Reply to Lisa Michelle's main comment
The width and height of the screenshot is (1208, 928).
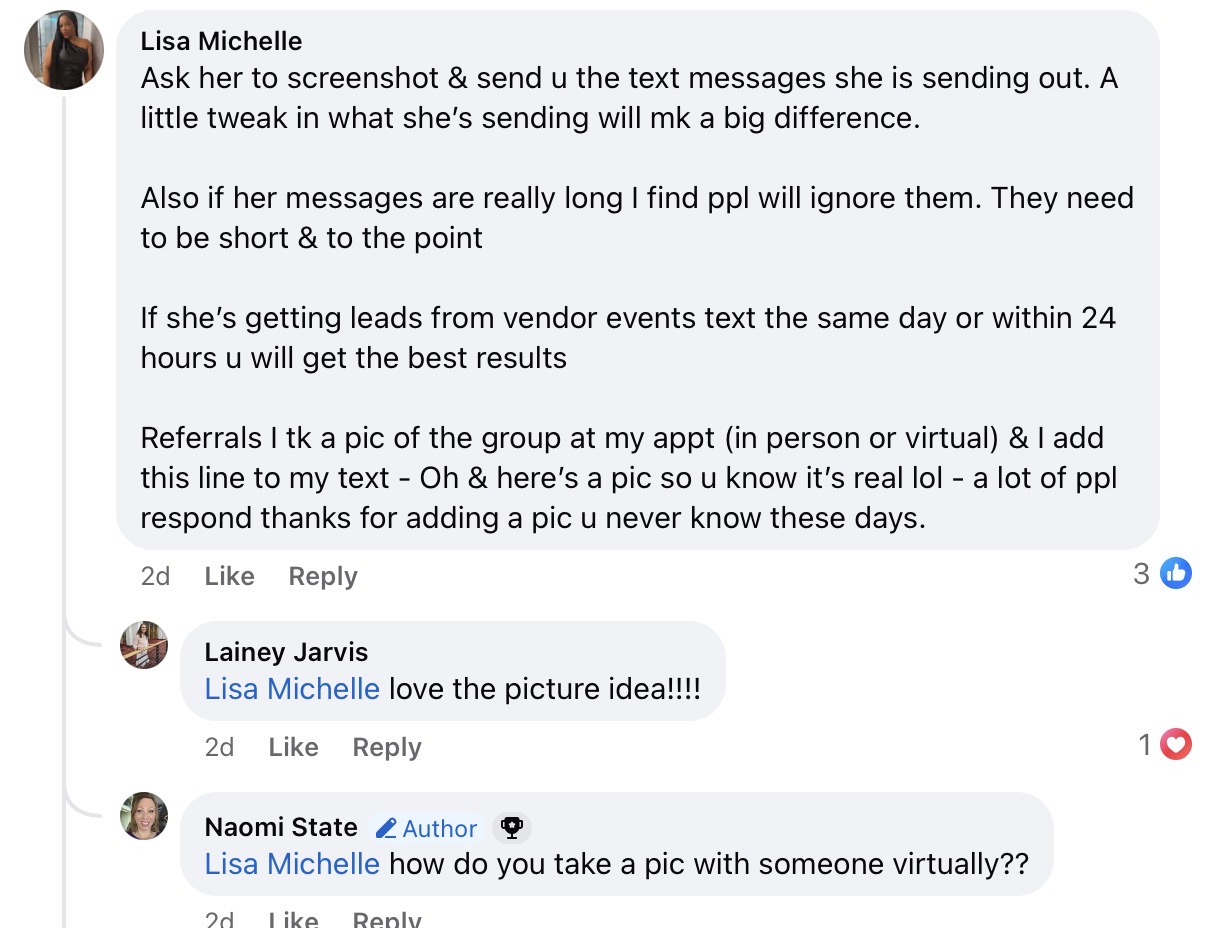(322, 576)
